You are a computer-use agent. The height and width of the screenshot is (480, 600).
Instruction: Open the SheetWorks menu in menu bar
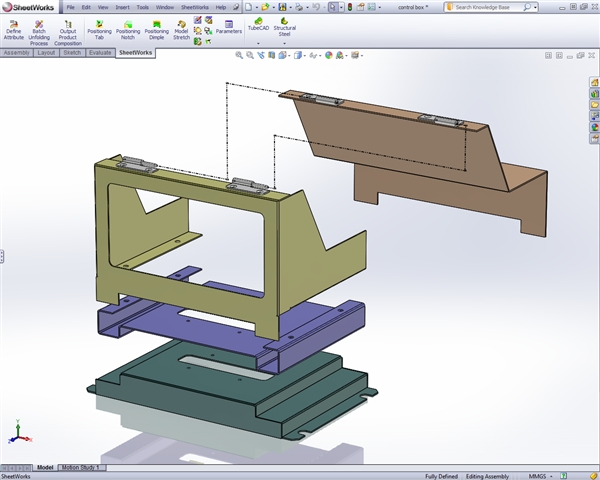[x=196, y=7]
